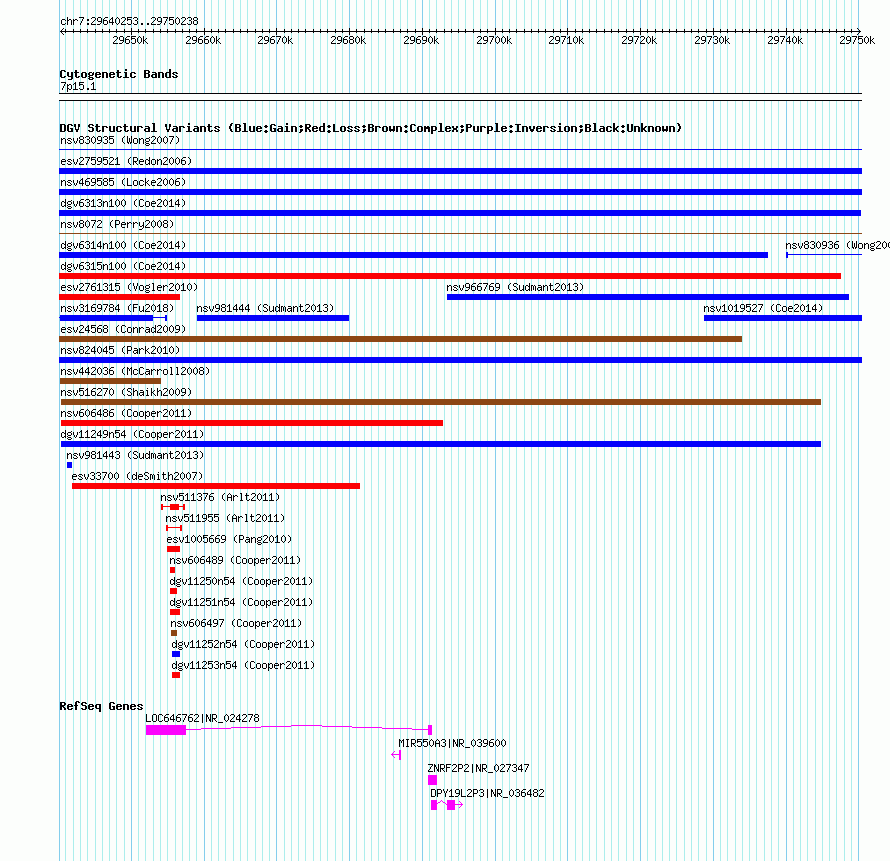Image resolution: width=890 pixels, height=861 pixels.
Task: Click the dgv6315n100 (Coe2014) red loss bar
Action: (450, 276)
